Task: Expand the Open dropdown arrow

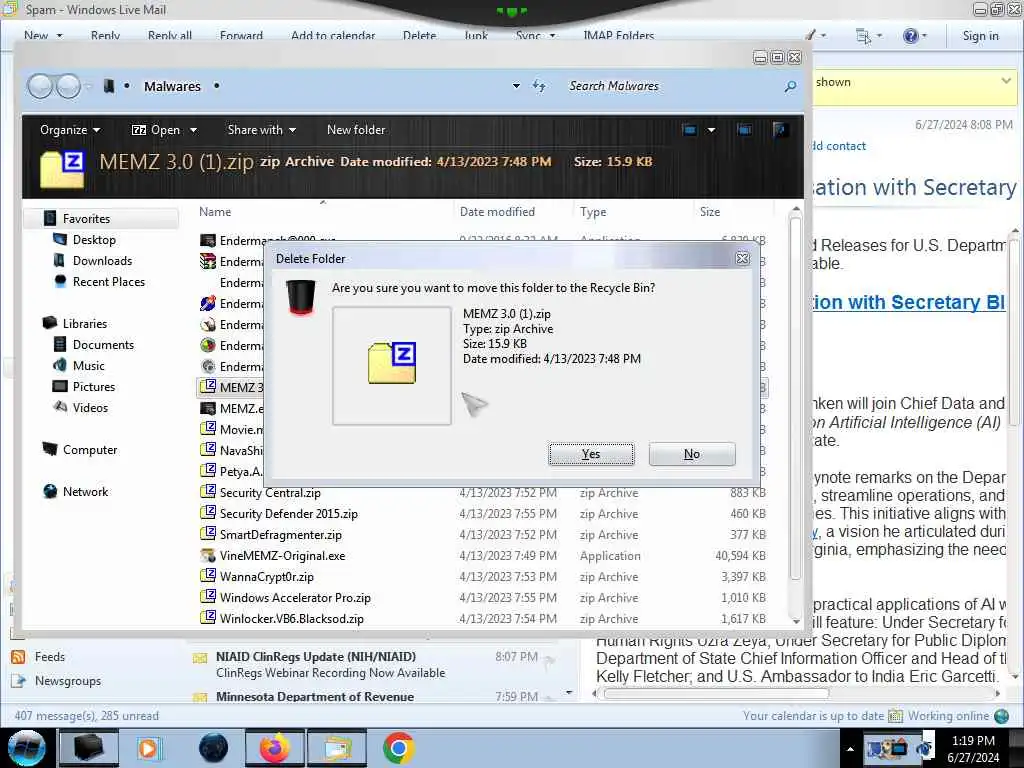Action: [x=193, y=130]
